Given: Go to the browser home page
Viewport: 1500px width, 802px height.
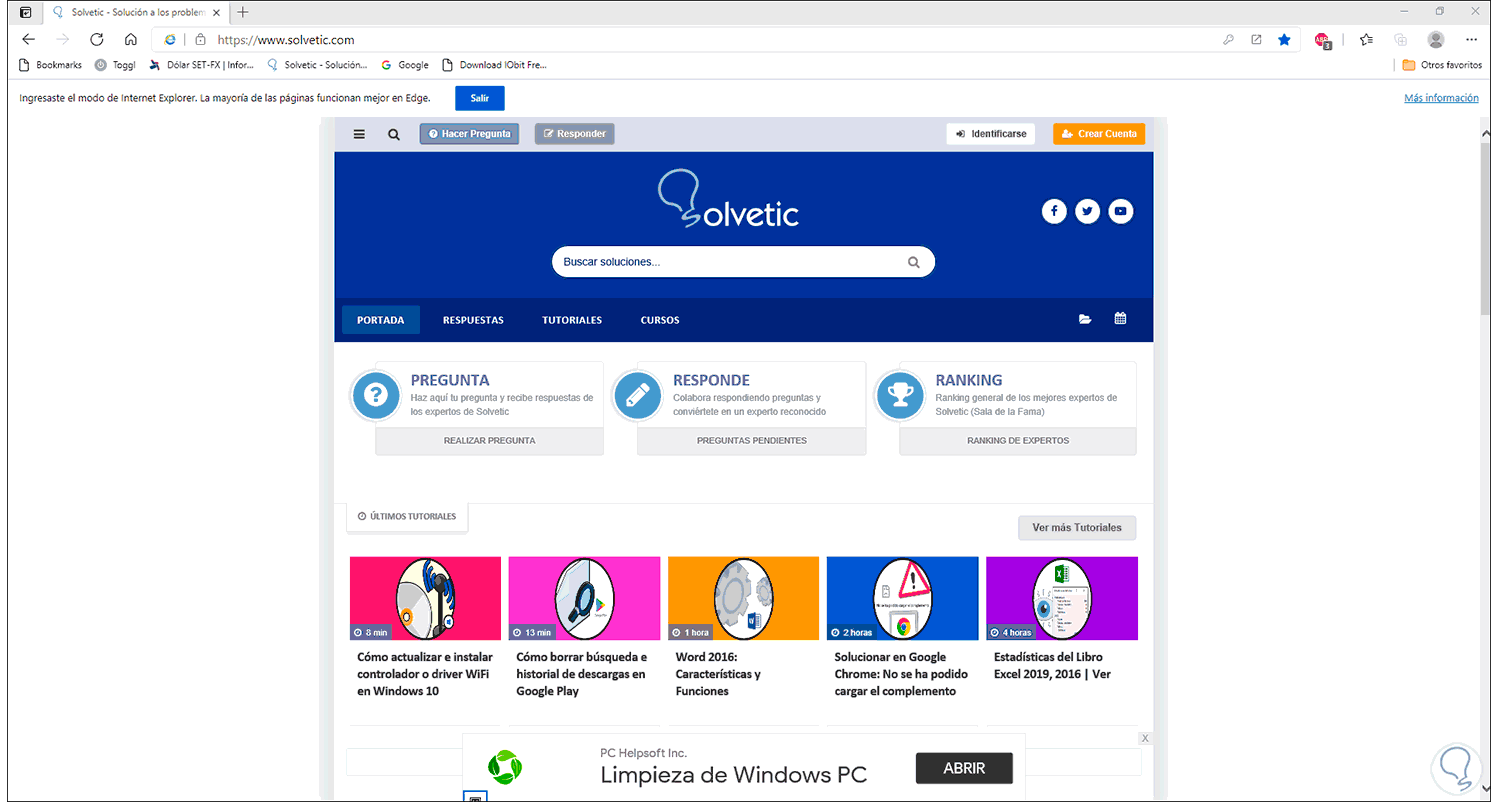Looking at the screenshot, I should 131,40.
